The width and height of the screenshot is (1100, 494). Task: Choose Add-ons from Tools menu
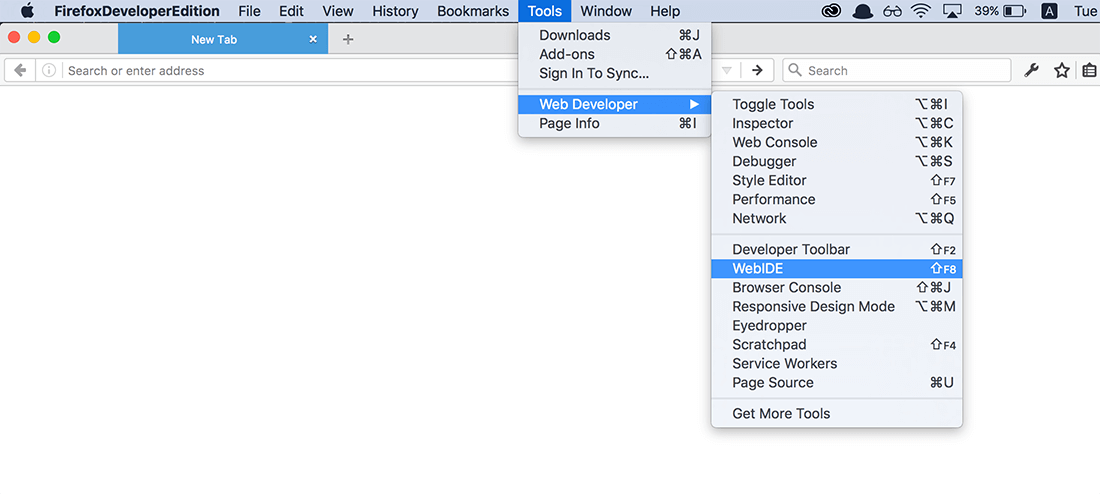[x=615, y=54]
